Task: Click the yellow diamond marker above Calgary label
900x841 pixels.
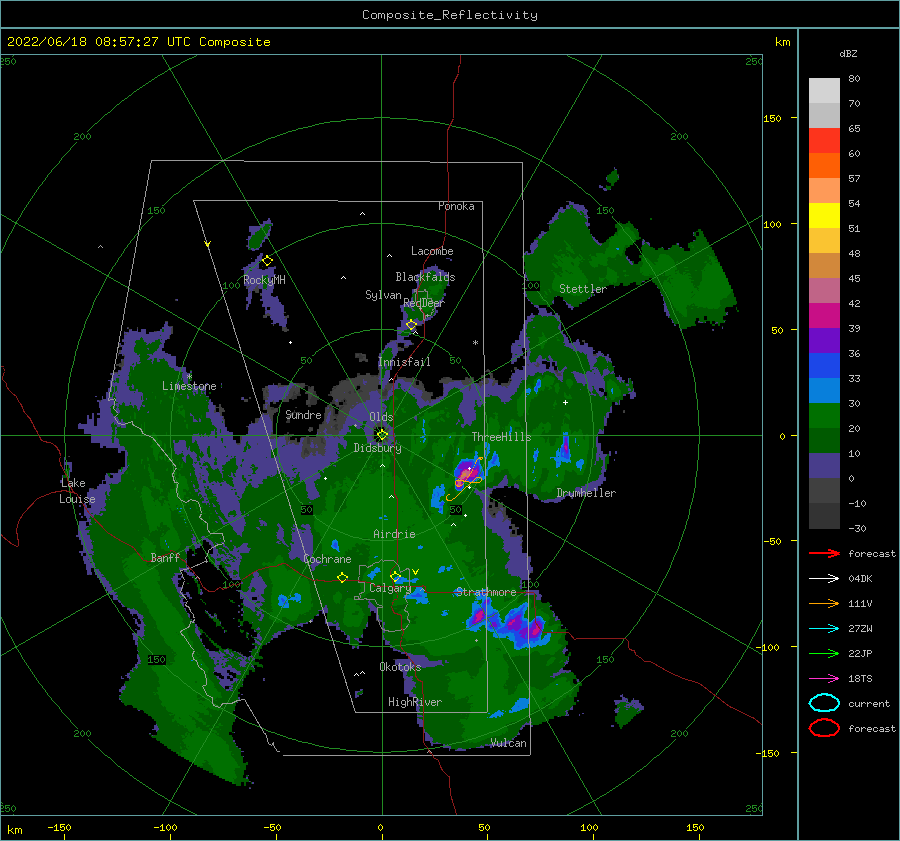Action: [x=395, y=576]
